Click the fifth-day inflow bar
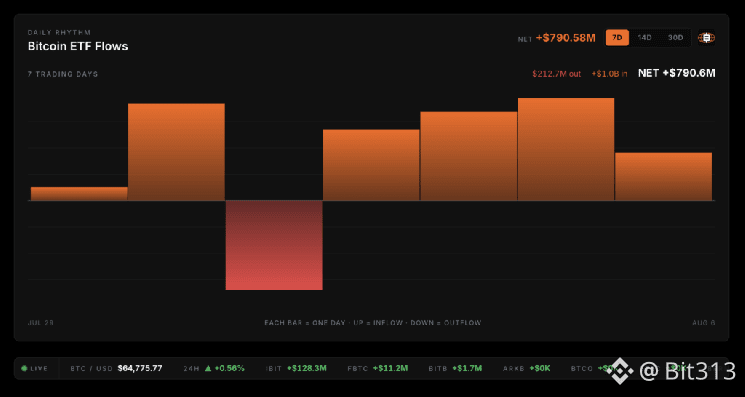This screenshot has width=745, height=397. (469, 156)
